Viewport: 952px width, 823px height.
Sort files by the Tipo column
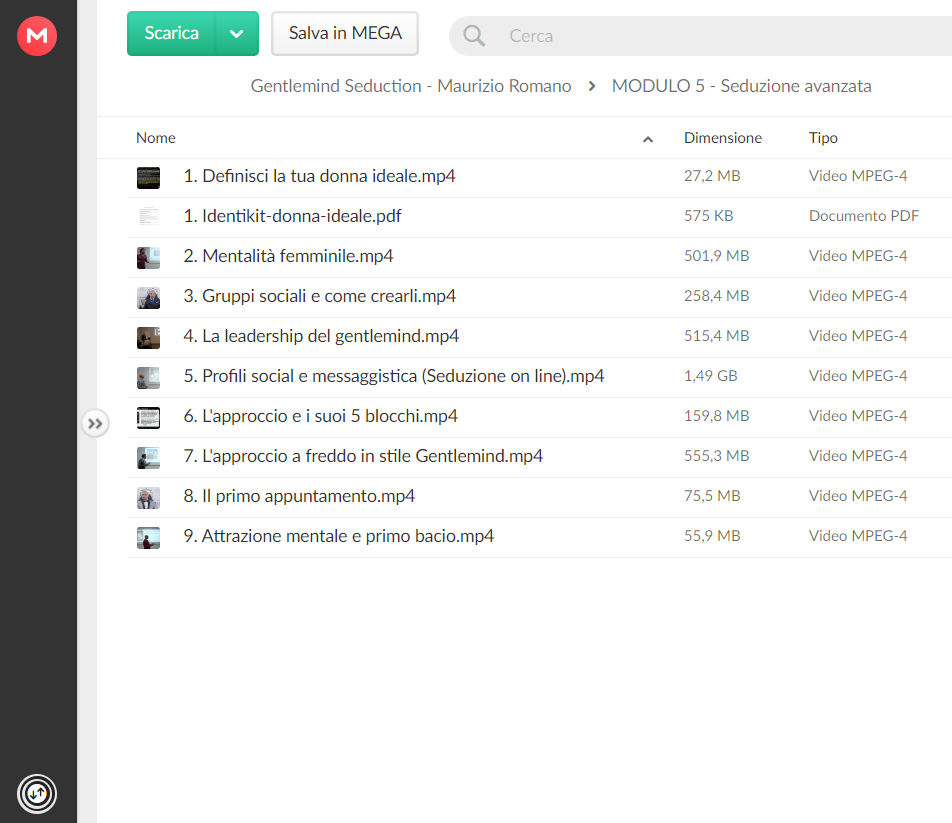(x=823, y=138)
